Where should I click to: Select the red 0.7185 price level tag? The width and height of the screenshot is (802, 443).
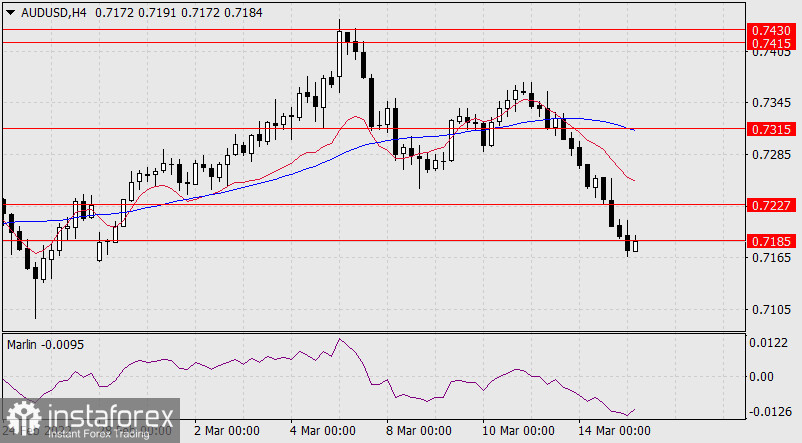click(x=772, y=241)
